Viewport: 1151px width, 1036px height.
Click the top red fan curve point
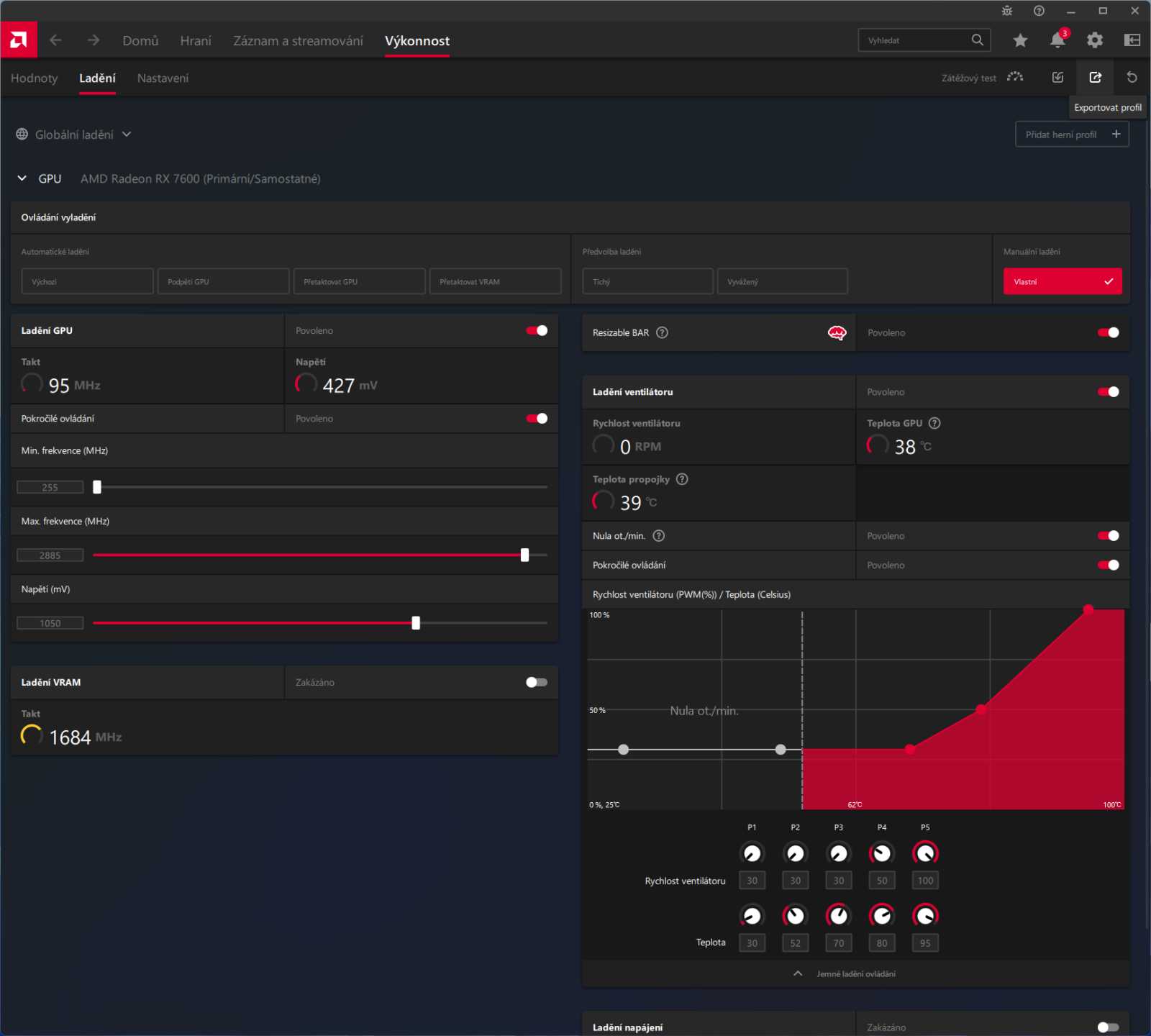1088,609
